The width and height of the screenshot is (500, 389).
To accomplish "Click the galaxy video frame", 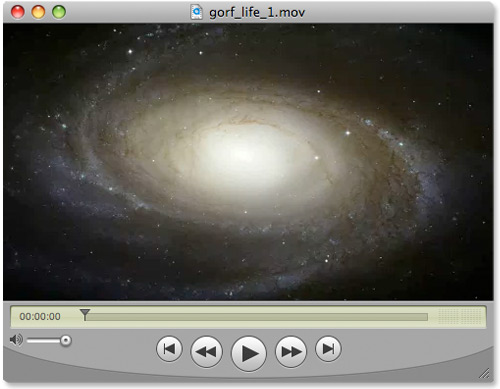I will (248, 162).
